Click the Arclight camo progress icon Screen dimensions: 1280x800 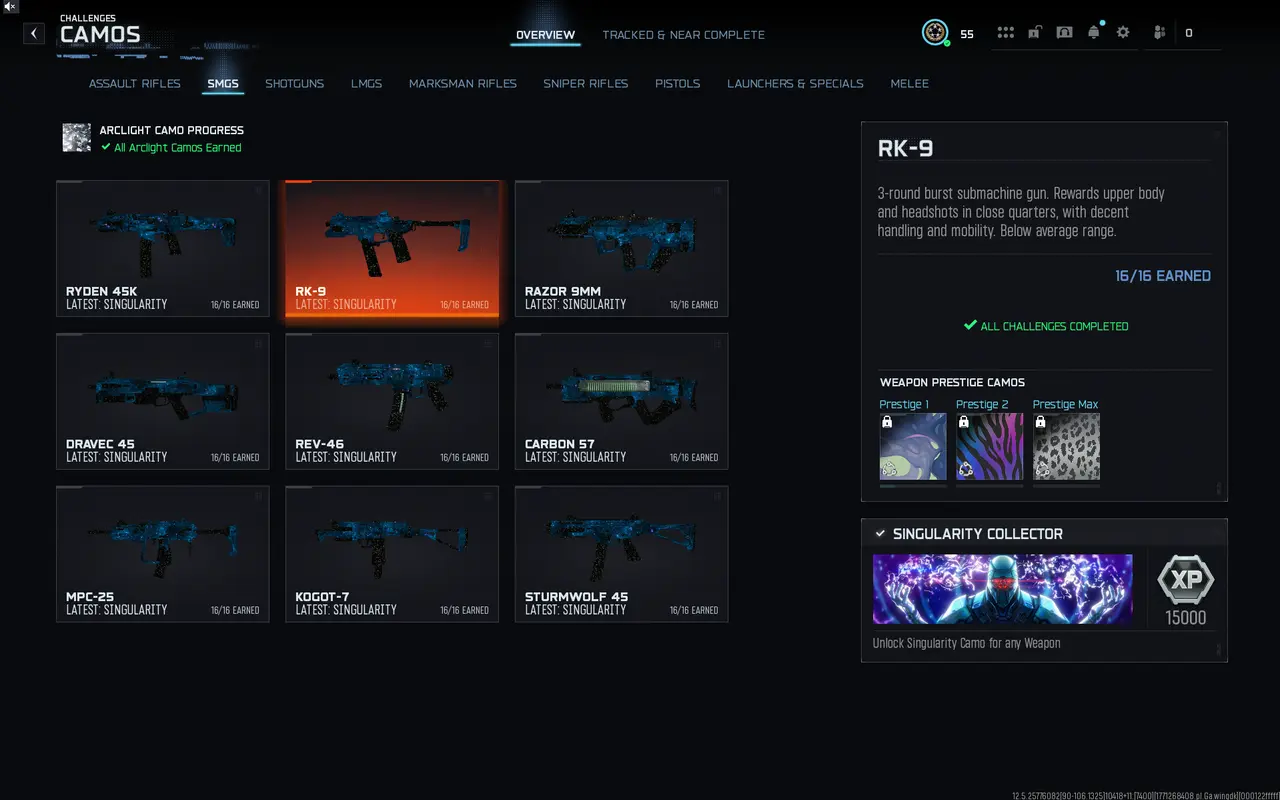[x=77, y=138]
